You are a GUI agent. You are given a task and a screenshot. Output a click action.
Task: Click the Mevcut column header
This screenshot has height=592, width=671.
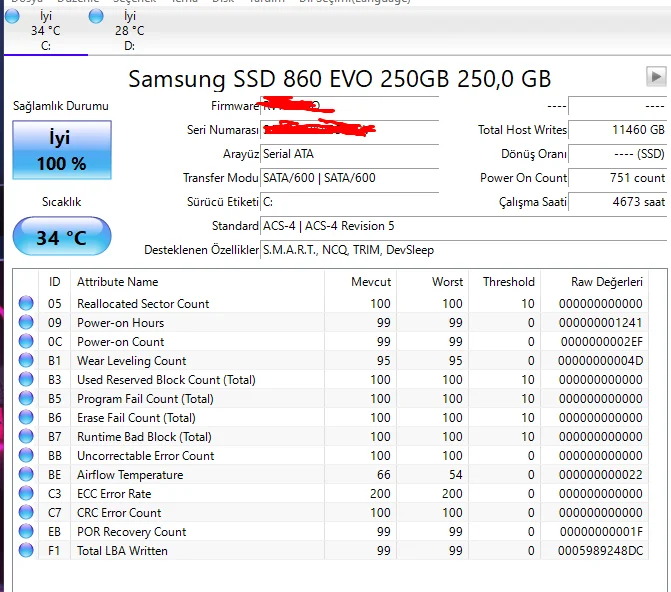coord(360,282)
